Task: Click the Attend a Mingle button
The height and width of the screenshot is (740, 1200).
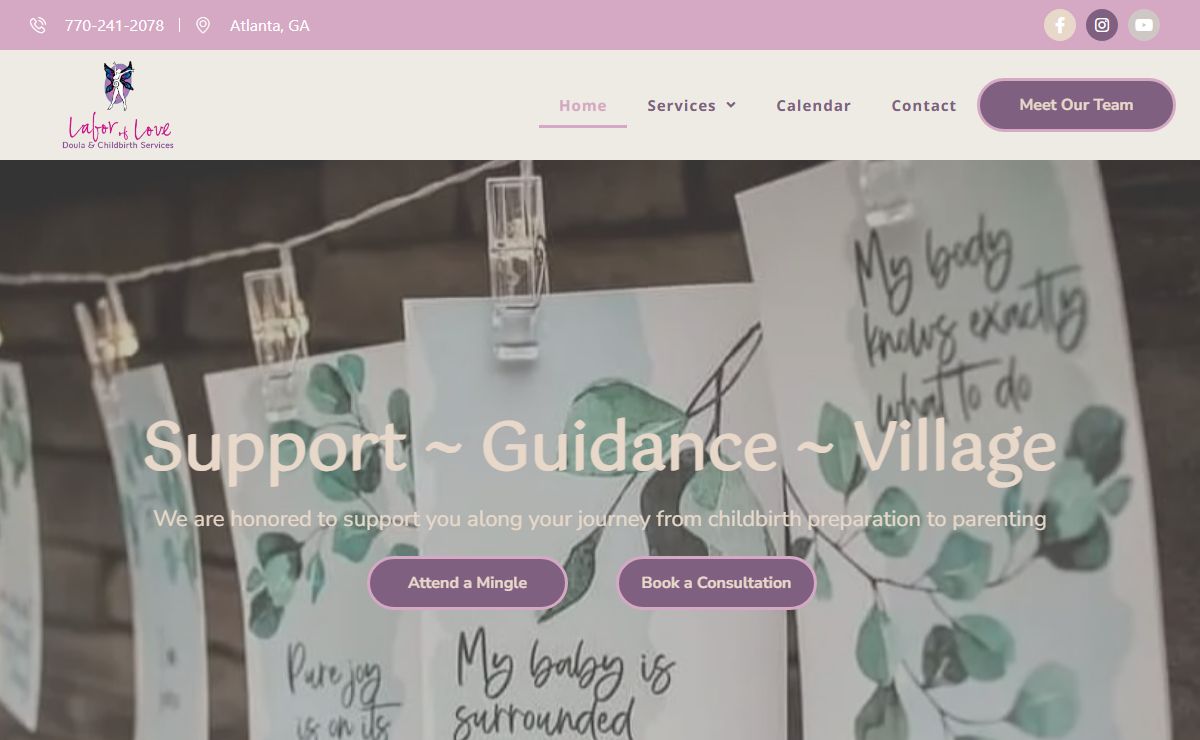Action: click(x=467, y=583)
